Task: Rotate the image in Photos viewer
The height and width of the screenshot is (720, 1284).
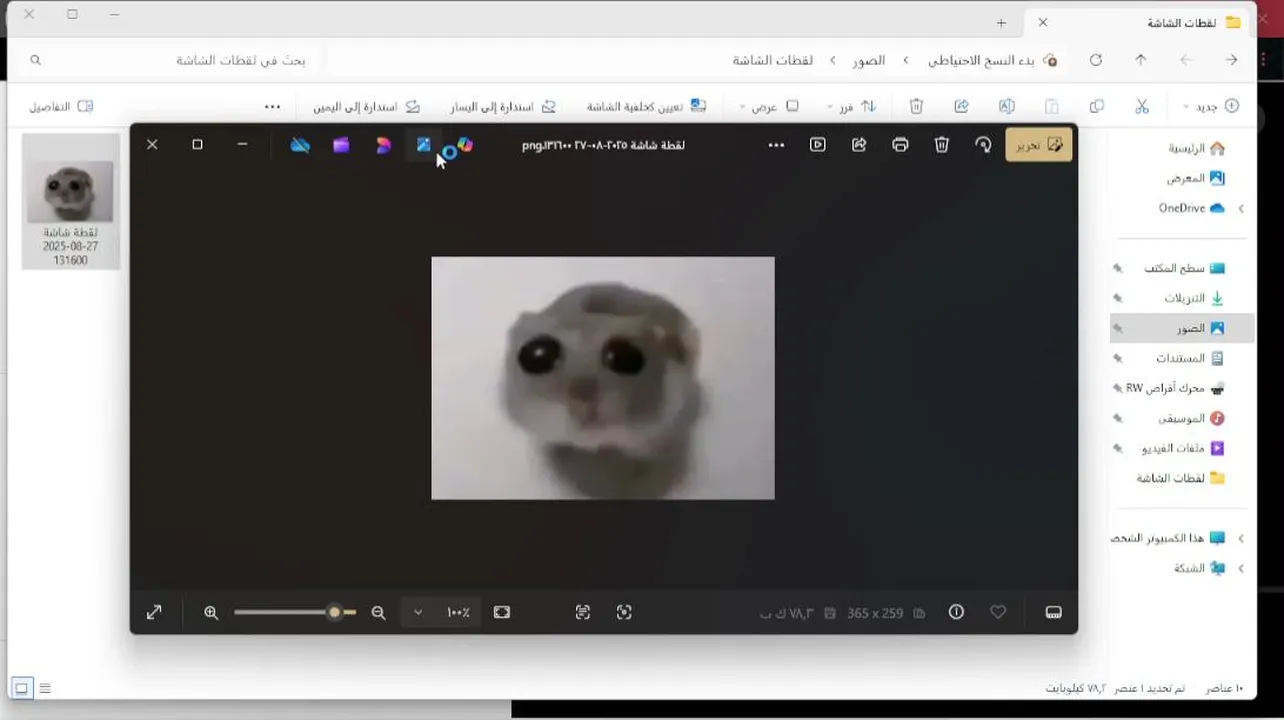Action: tap(983, 145)
